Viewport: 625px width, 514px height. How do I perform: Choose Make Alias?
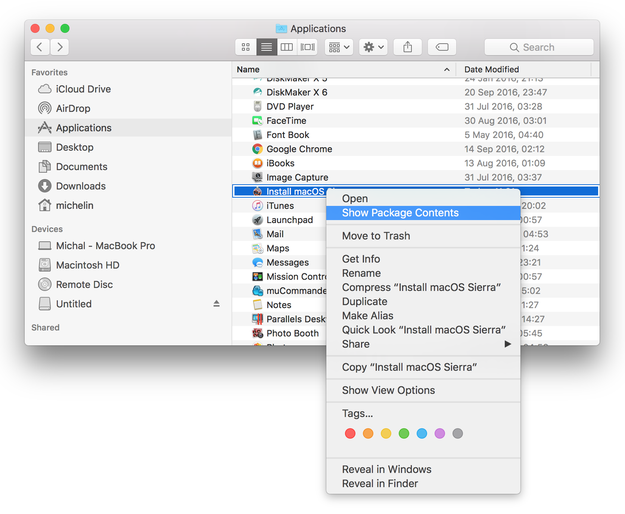(423, 316)
